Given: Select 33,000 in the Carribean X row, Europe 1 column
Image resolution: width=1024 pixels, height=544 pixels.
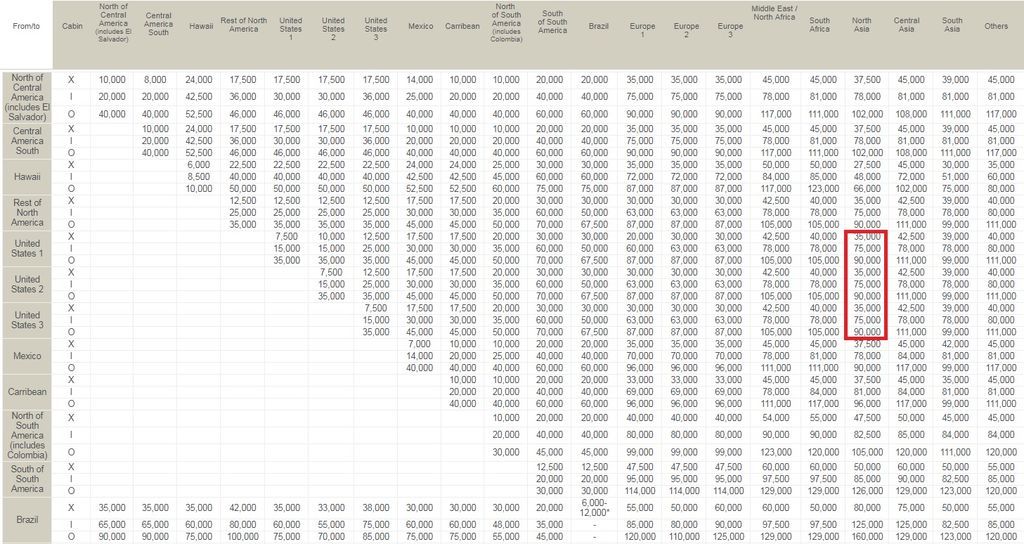Looking at the screenshot, I should [639, 379].
